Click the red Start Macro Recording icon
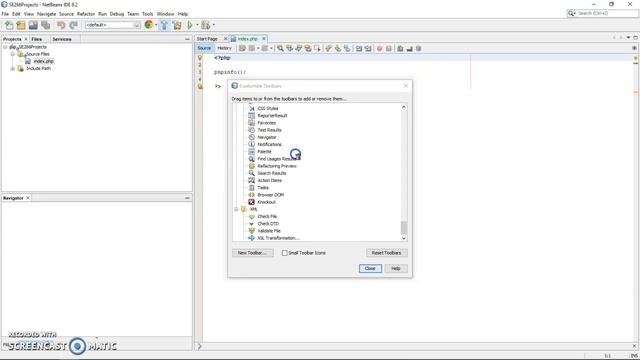This screenshot has width=640, height=360. 380,49
